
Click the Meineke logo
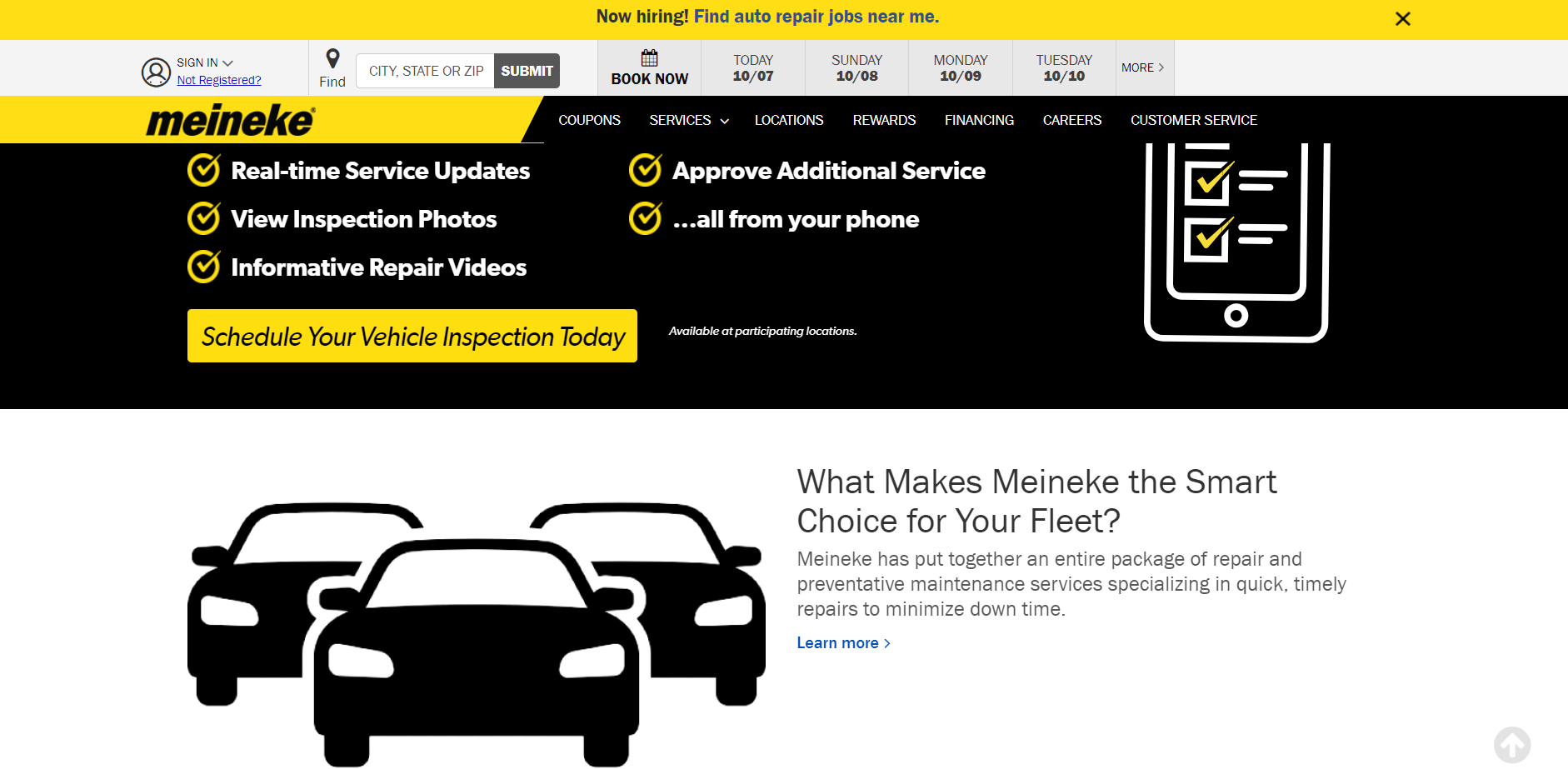tap(227, 120)
